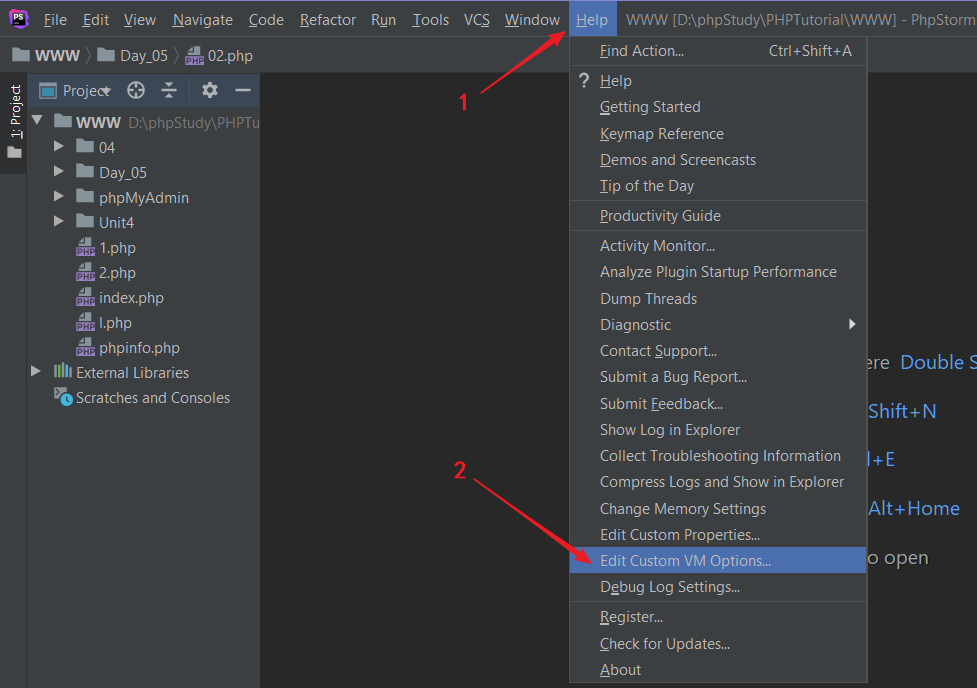Click the Collapse All icon in Project panel
The width and height of the screenshot is (977, 688).
[169, 90]
